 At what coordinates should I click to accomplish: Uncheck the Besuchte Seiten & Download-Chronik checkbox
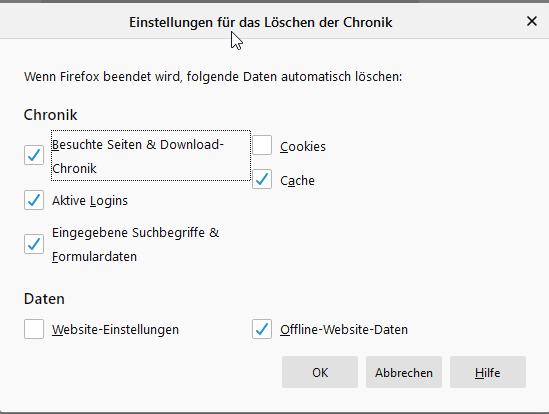(x=34, y=155)
